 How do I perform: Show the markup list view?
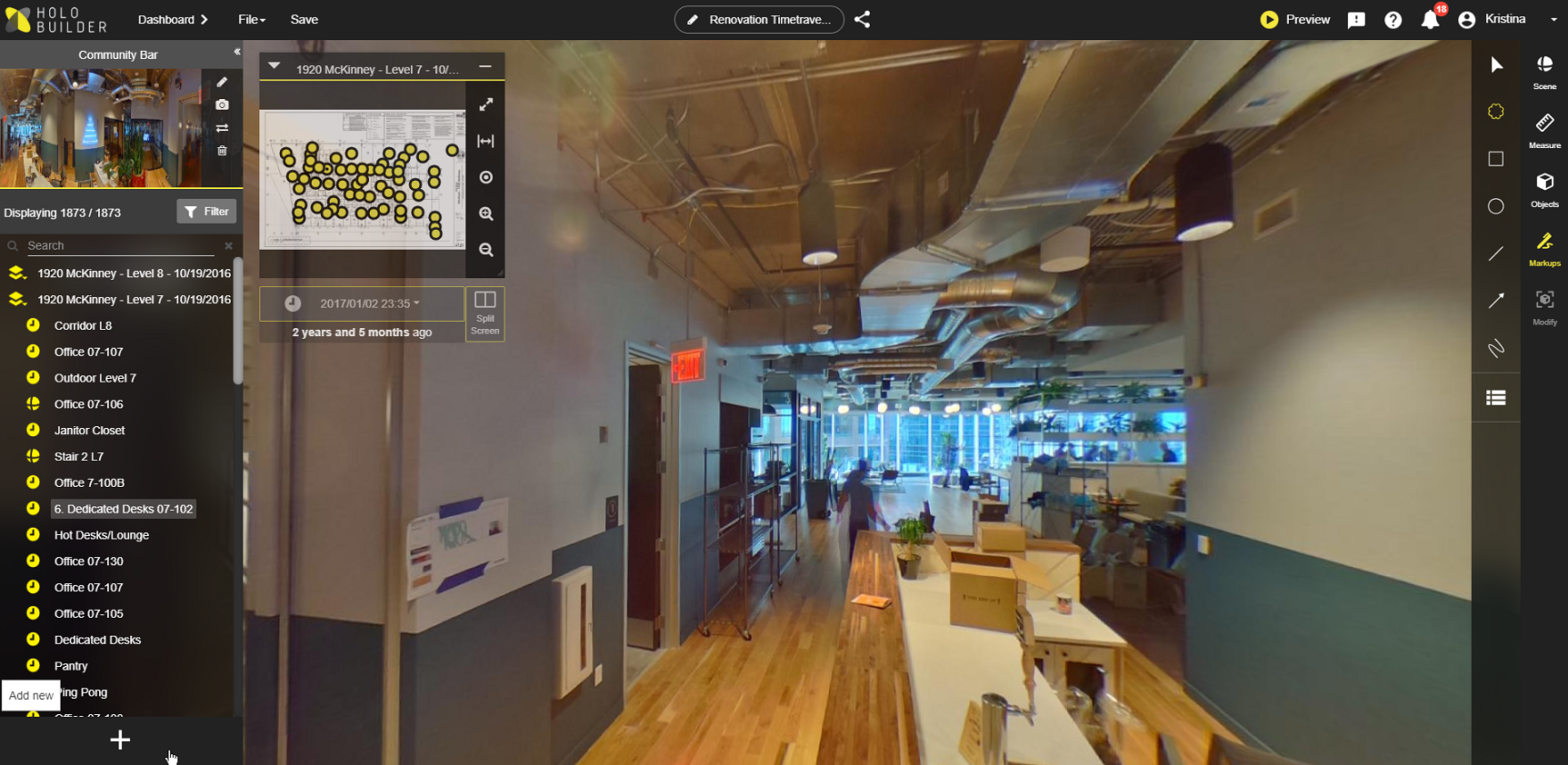coord(1496,398)
